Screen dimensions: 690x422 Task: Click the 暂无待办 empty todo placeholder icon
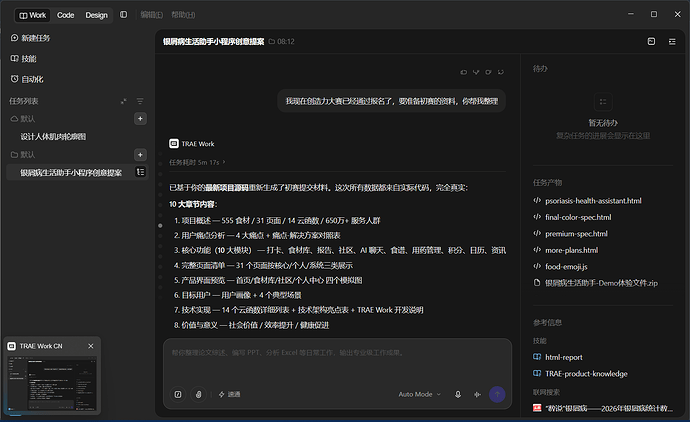click(x=603, y=102)
